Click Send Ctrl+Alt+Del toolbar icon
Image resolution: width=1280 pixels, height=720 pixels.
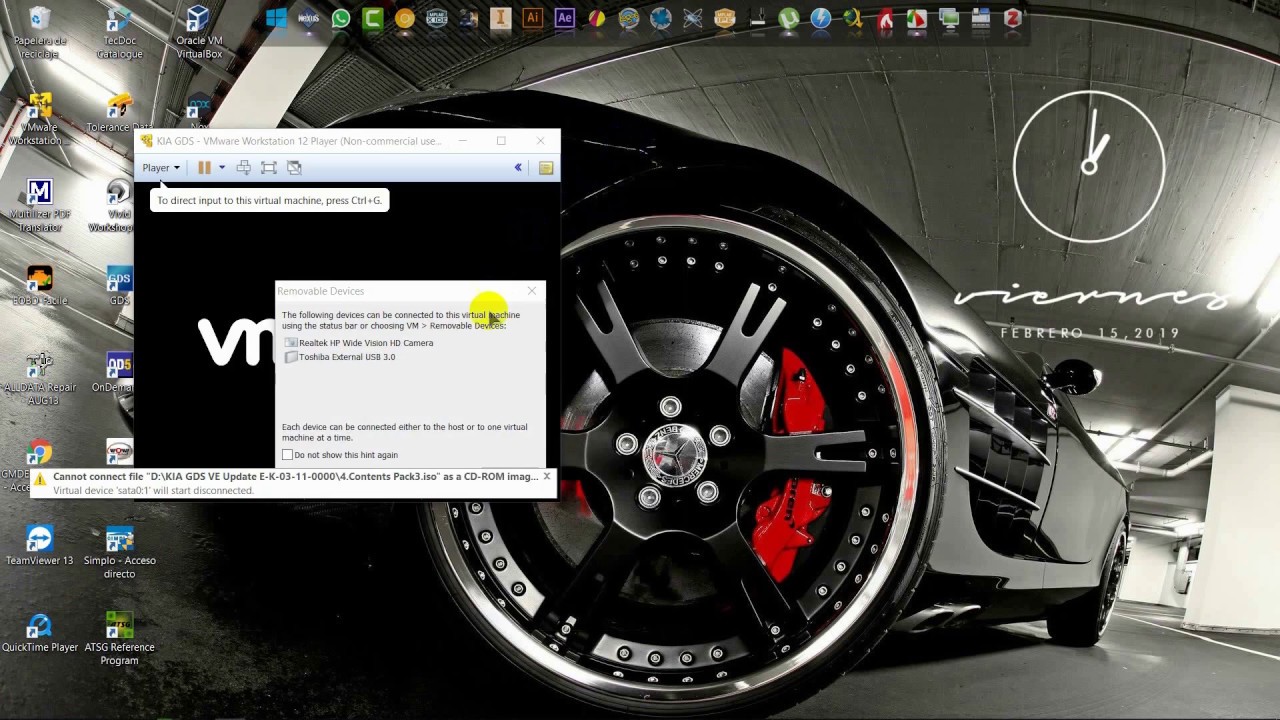pyautogui.click(x=243, y=168)
